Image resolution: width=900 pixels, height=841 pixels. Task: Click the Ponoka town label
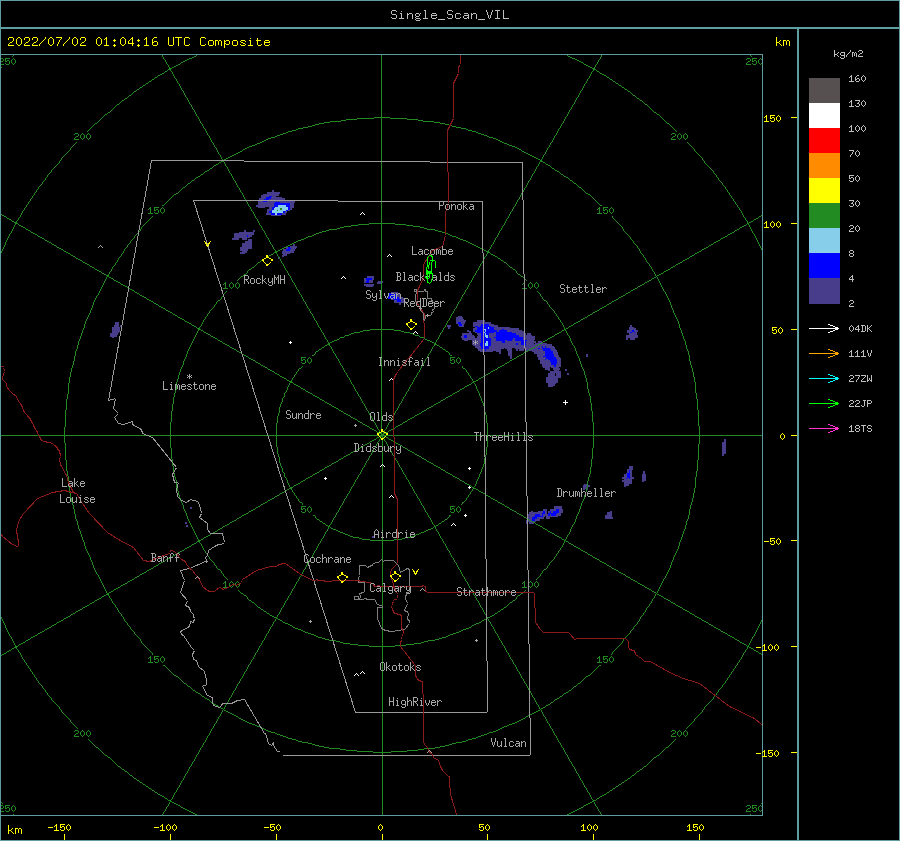[456, 206]
